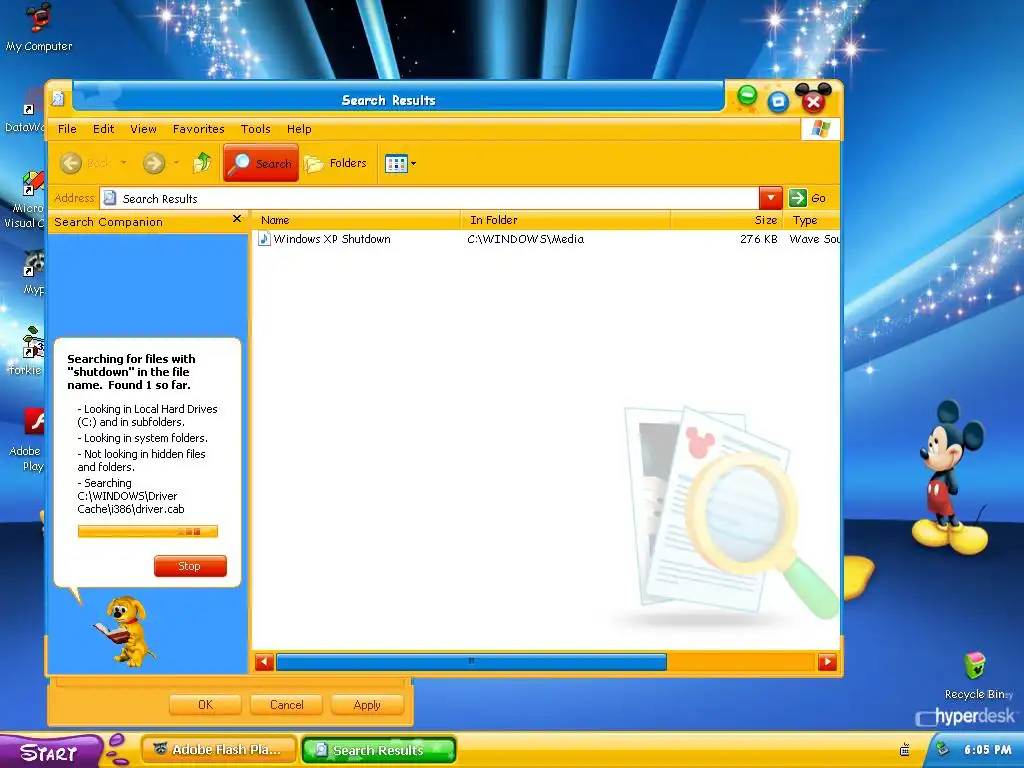
Task: Select the Windows XP Shutdown file
Action: click(x=332, y=239)
